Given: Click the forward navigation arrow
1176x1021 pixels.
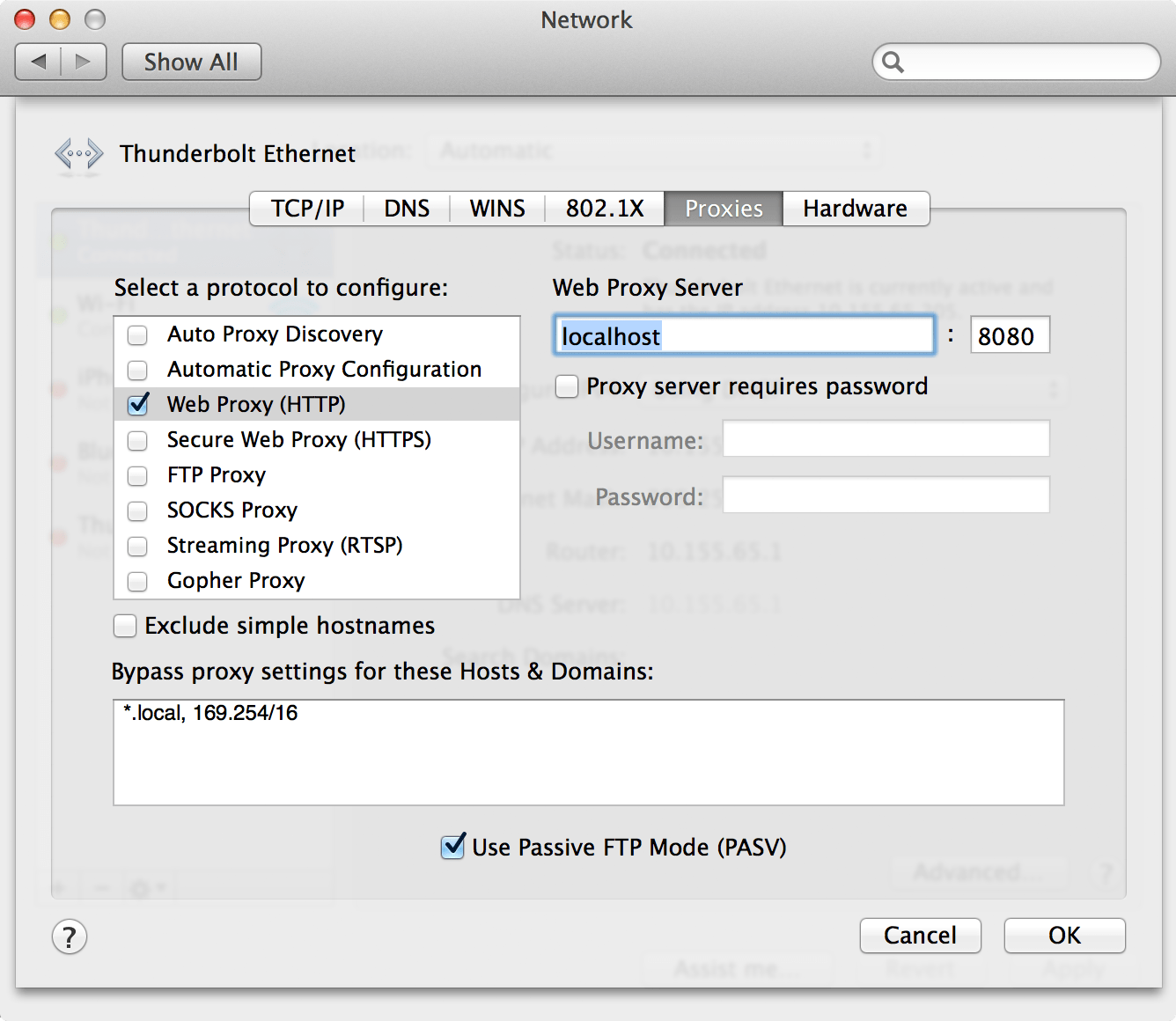Looking at the screenshot, I should (x=84, y=62).
